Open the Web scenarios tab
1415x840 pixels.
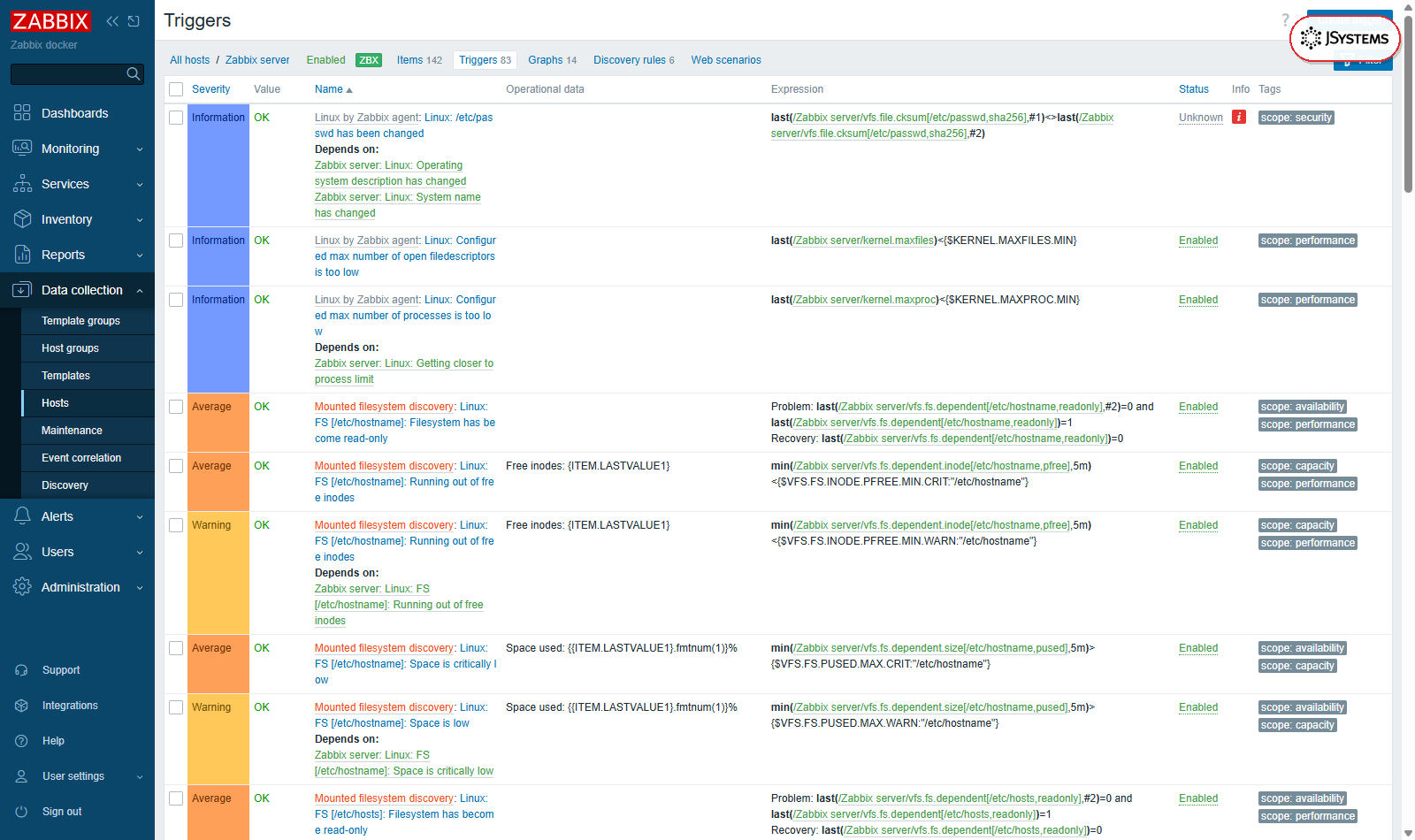726,60
